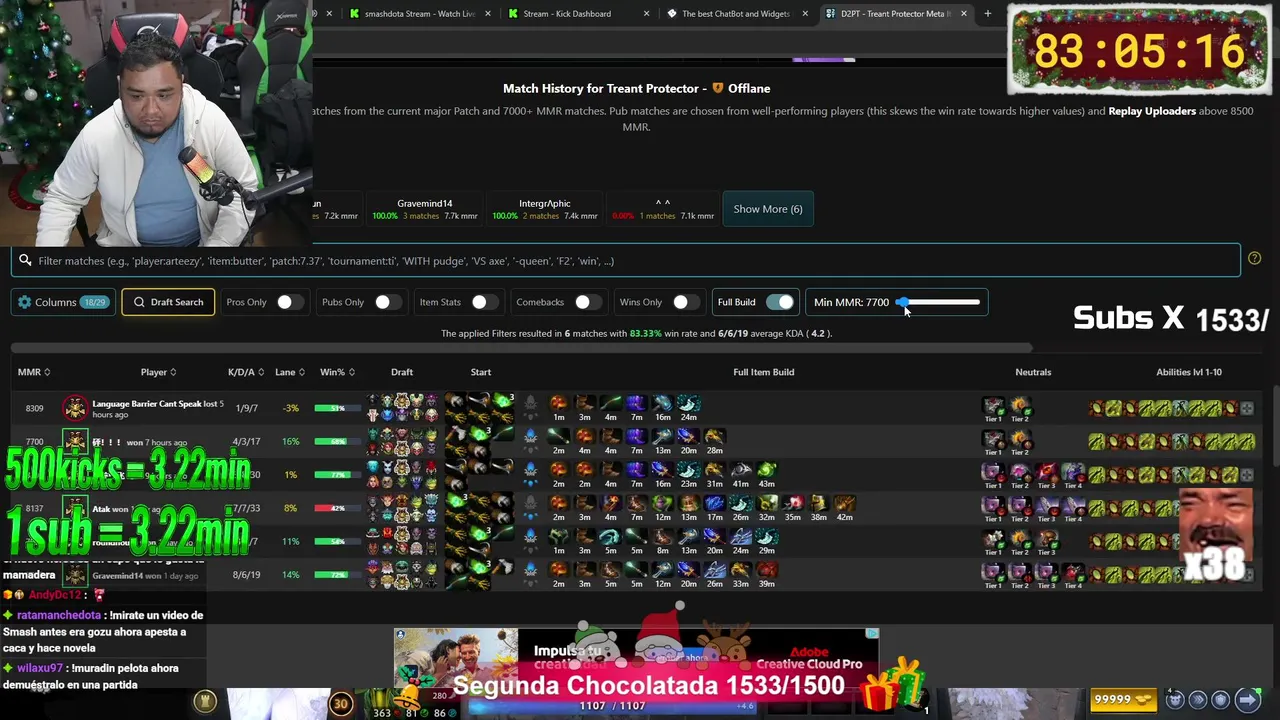
Task: Click the D2PT favicon on Treant Protector tab
Action: 830,14
